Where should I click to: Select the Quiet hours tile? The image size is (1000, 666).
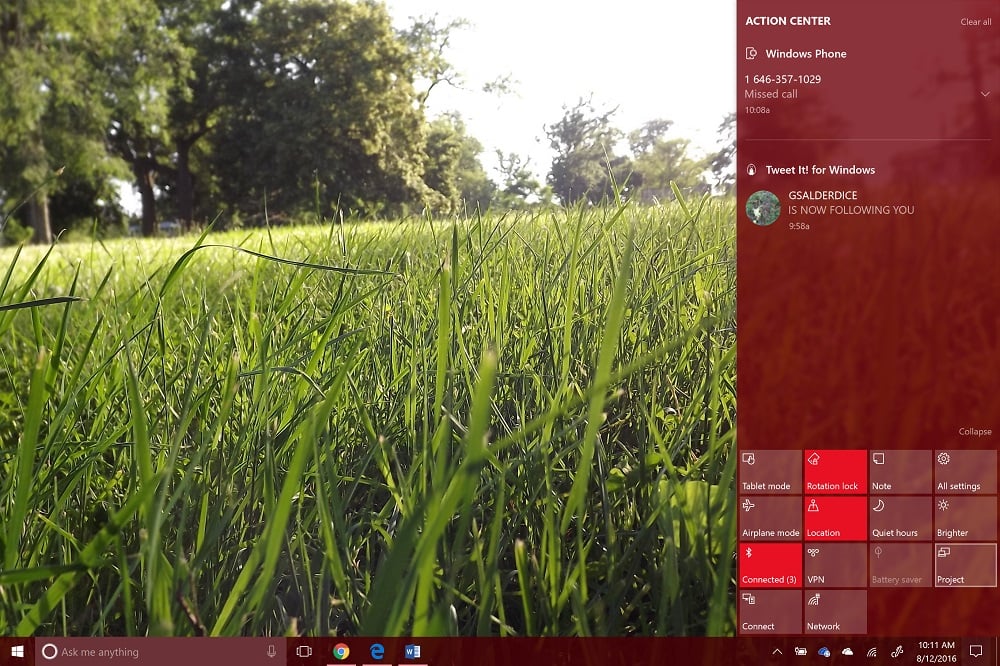click(899, 517)
